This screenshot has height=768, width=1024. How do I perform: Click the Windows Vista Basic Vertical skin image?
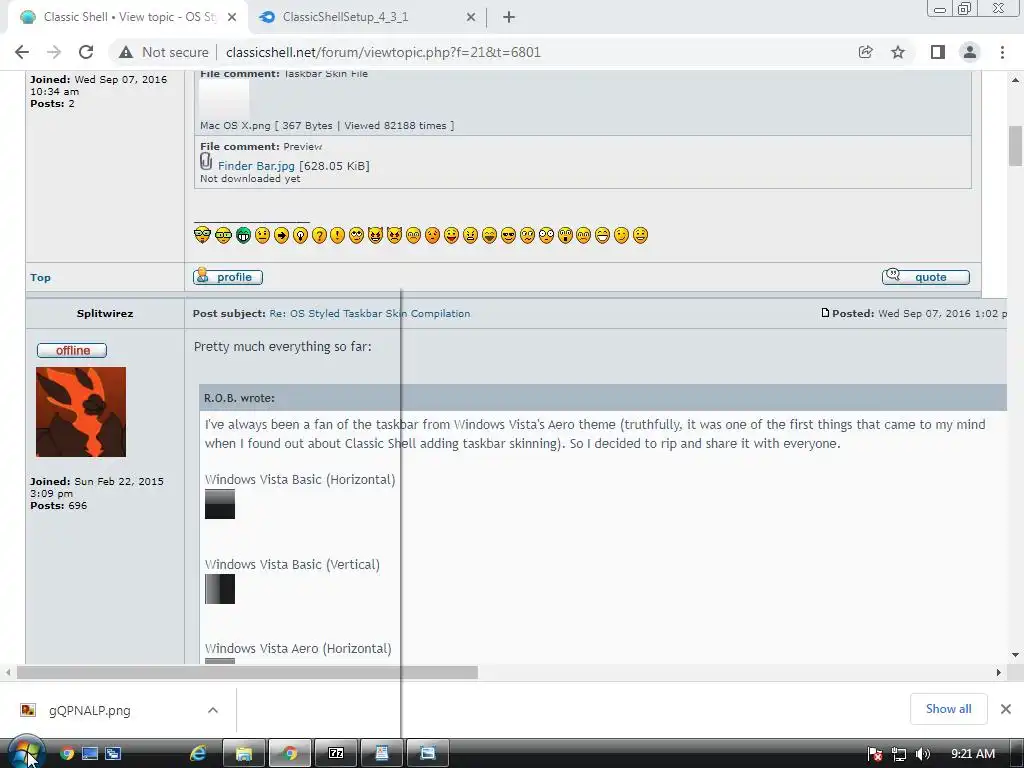tap(220, 589)
